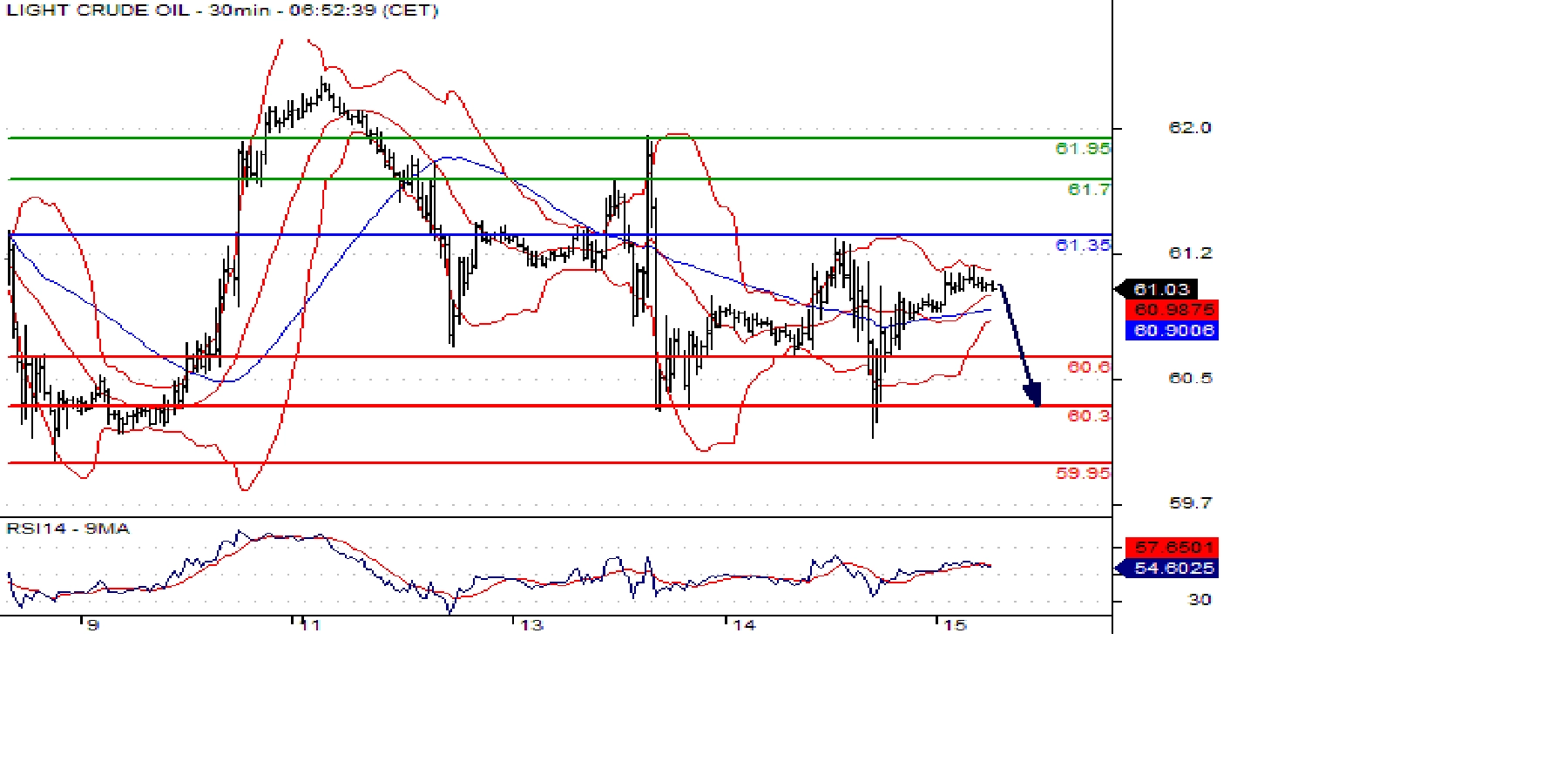Click the chart title LIGHT CRUDE OIL

point(98,11)
